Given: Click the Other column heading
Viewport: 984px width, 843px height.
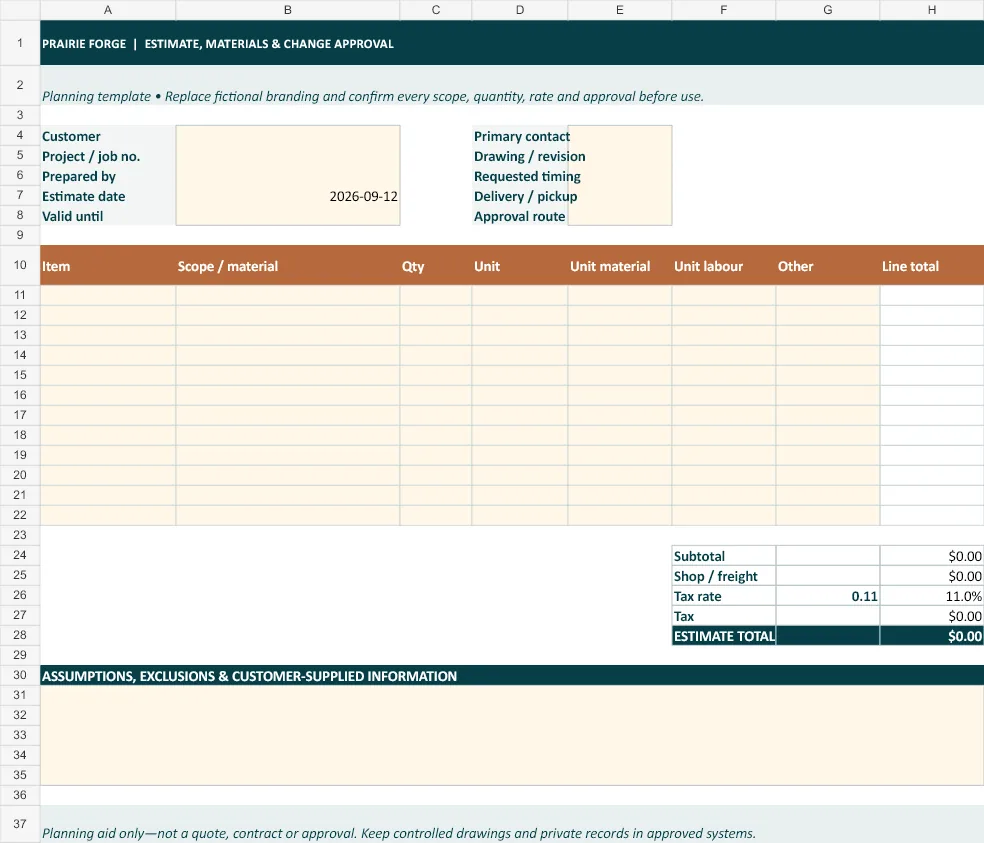Looking at the screenshot, I should 828,266.
